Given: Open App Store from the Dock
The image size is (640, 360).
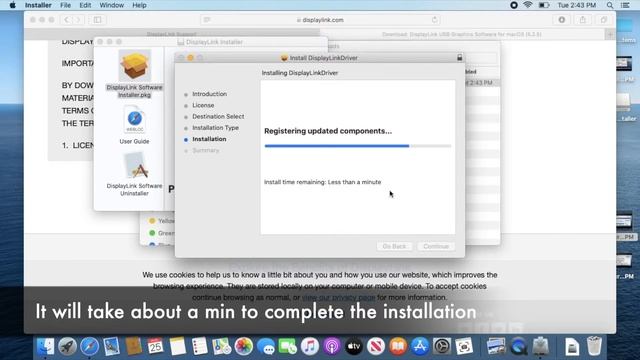Looking at the screenshot, I should (420, 347).
